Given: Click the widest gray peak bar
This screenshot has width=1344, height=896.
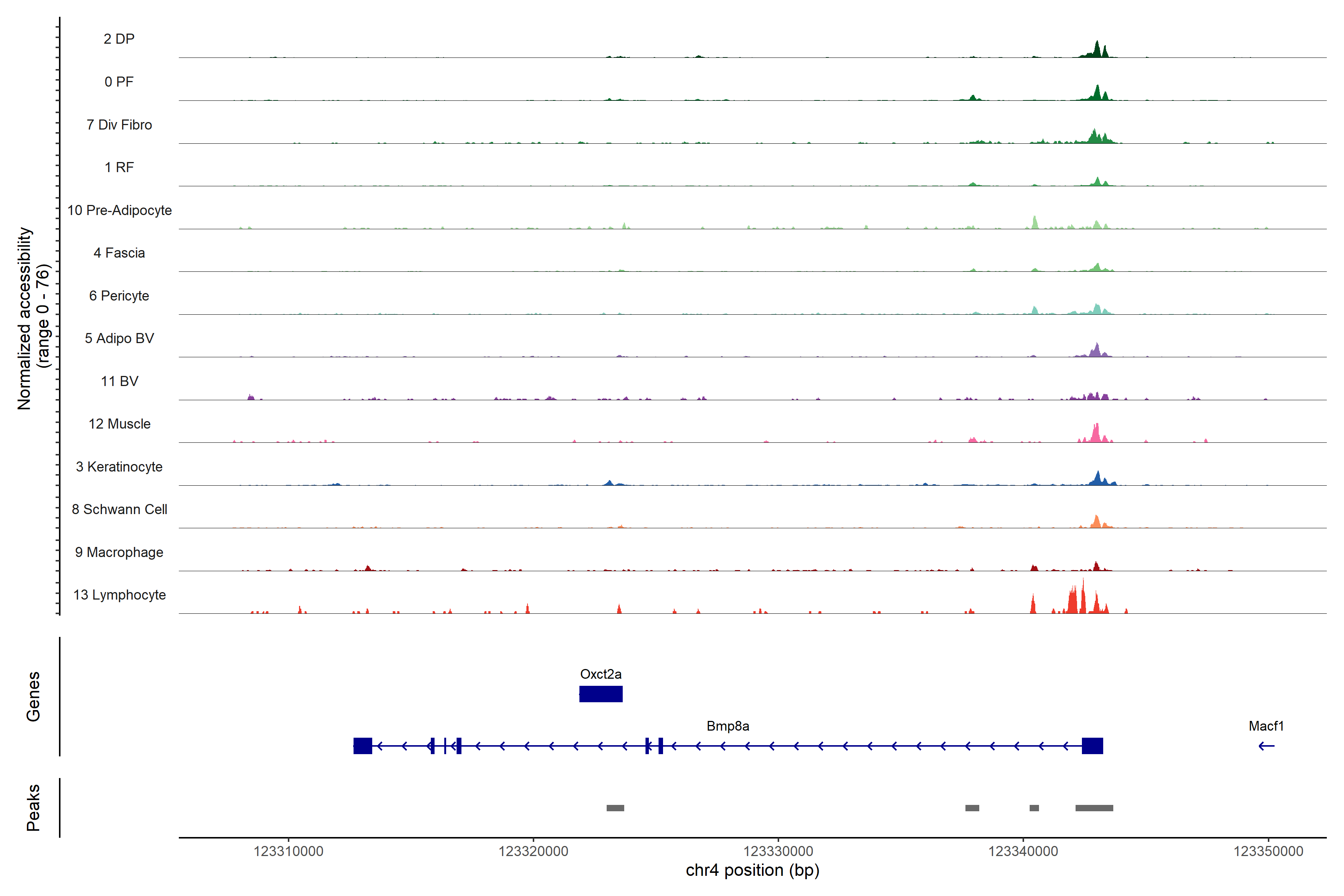Looking at the screenshot, I should [x=1094, y=808].
